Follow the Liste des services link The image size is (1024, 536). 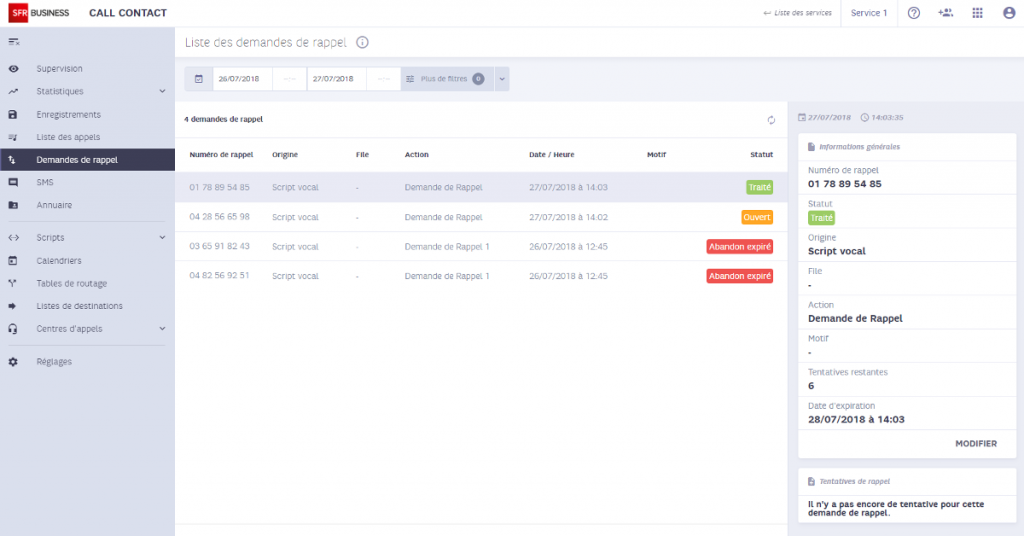(797, 13)
